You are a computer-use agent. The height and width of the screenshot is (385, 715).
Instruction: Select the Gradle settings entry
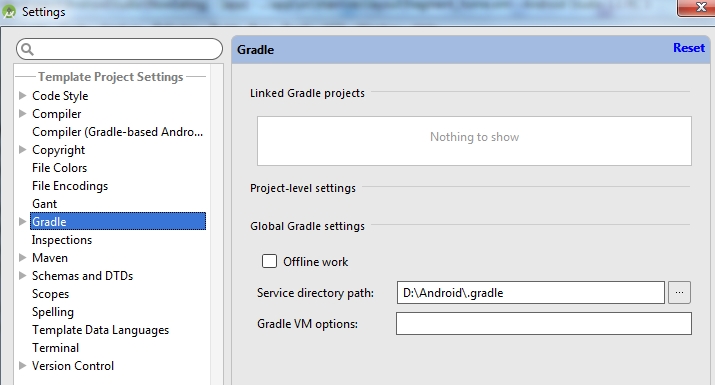click(x=118, y=222)
